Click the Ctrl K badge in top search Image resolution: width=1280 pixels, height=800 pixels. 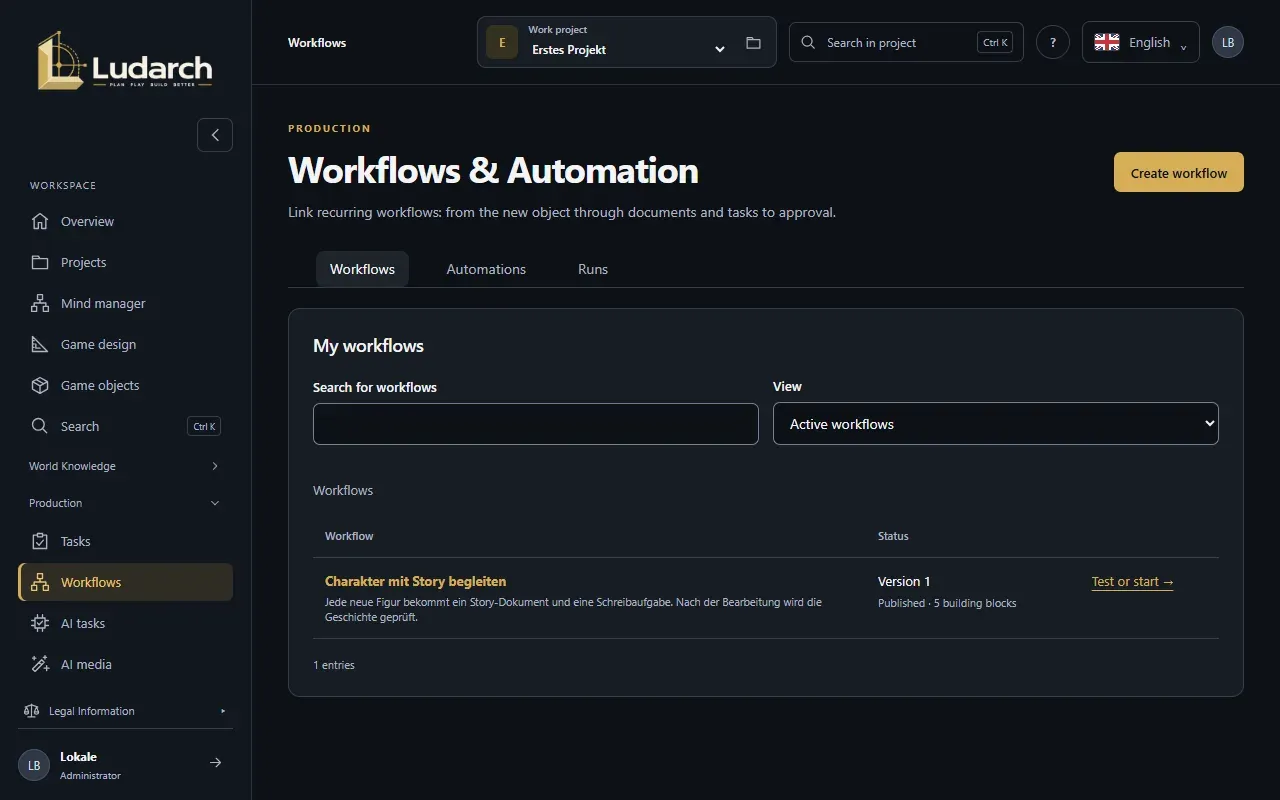[x=995, y=43]
